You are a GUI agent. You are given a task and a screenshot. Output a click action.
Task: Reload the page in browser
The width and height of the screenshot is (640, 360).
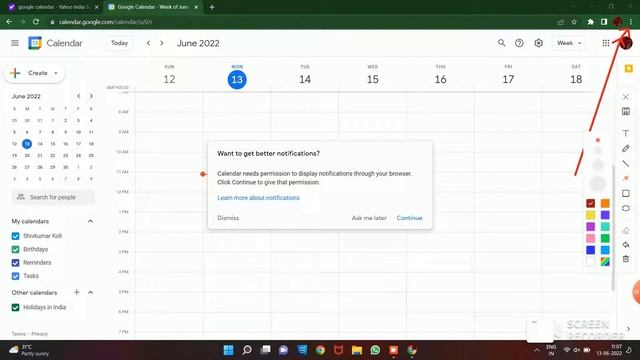pos(36,22)
